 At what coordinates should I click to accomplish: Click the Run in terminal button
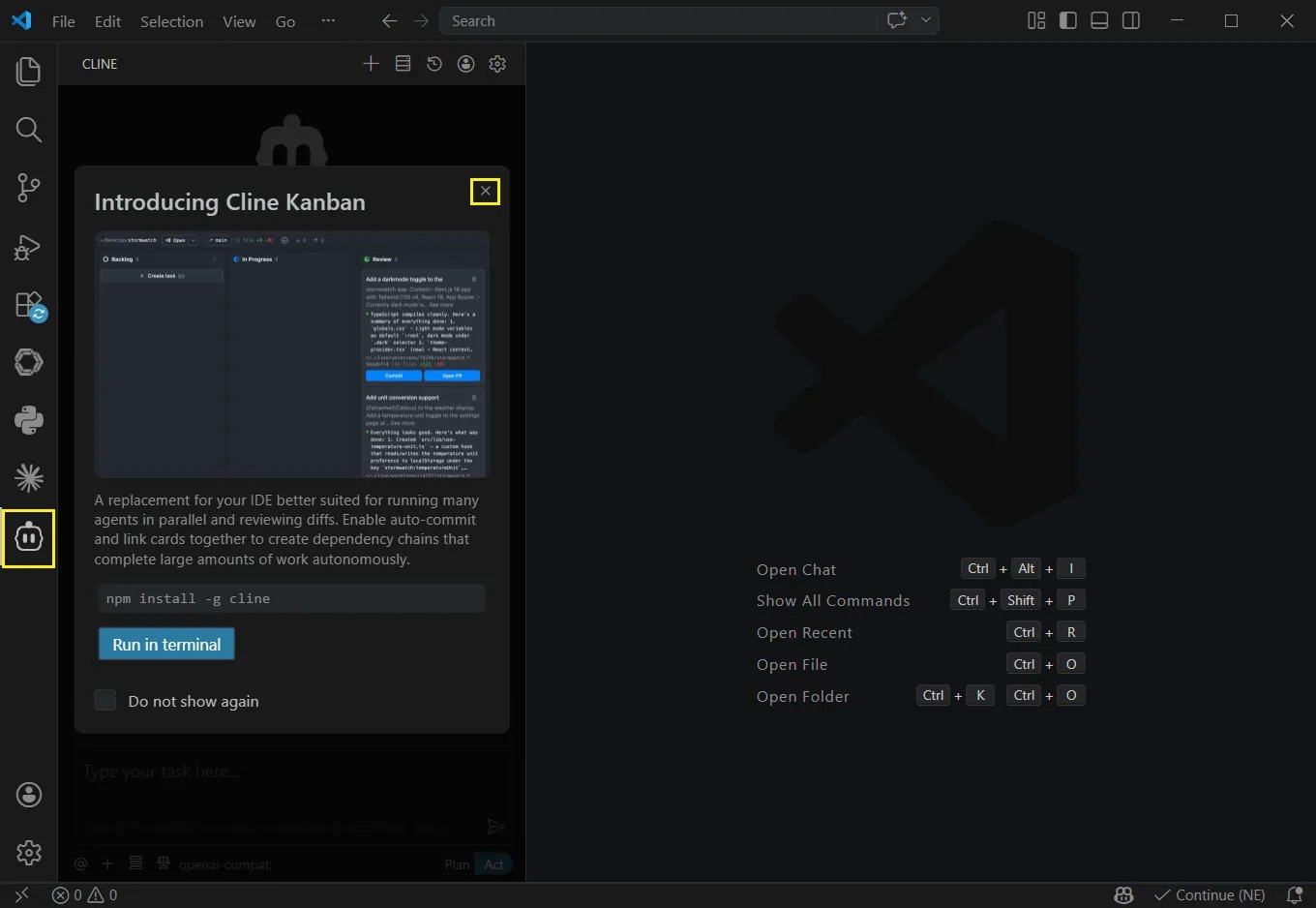click(166, 645)
